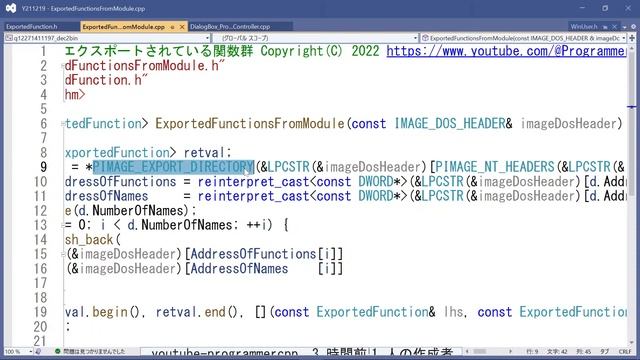Click AddressOfNames on line 16

tap(239, 269)
